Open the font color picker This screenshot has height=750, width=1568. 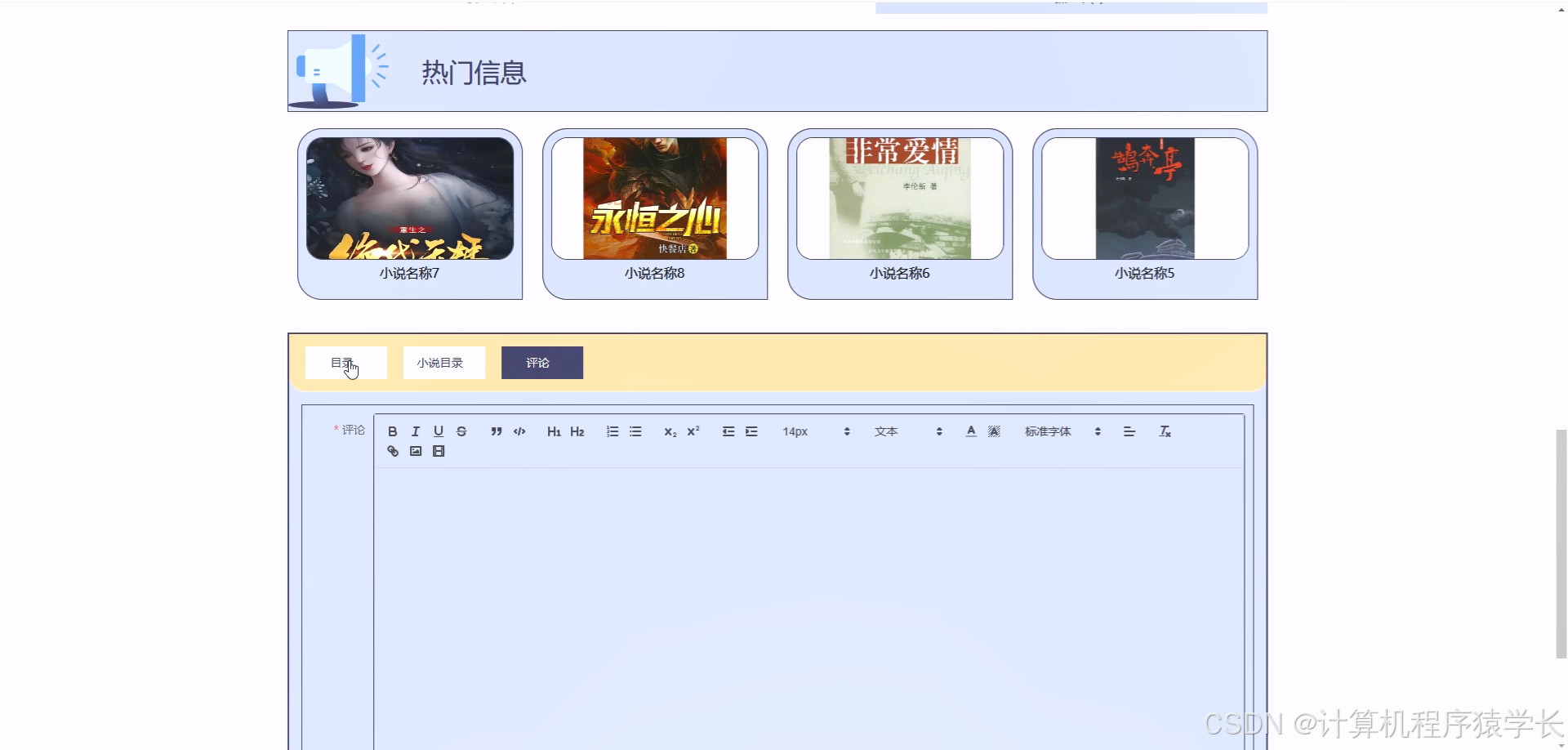click(x=970, y=431)
